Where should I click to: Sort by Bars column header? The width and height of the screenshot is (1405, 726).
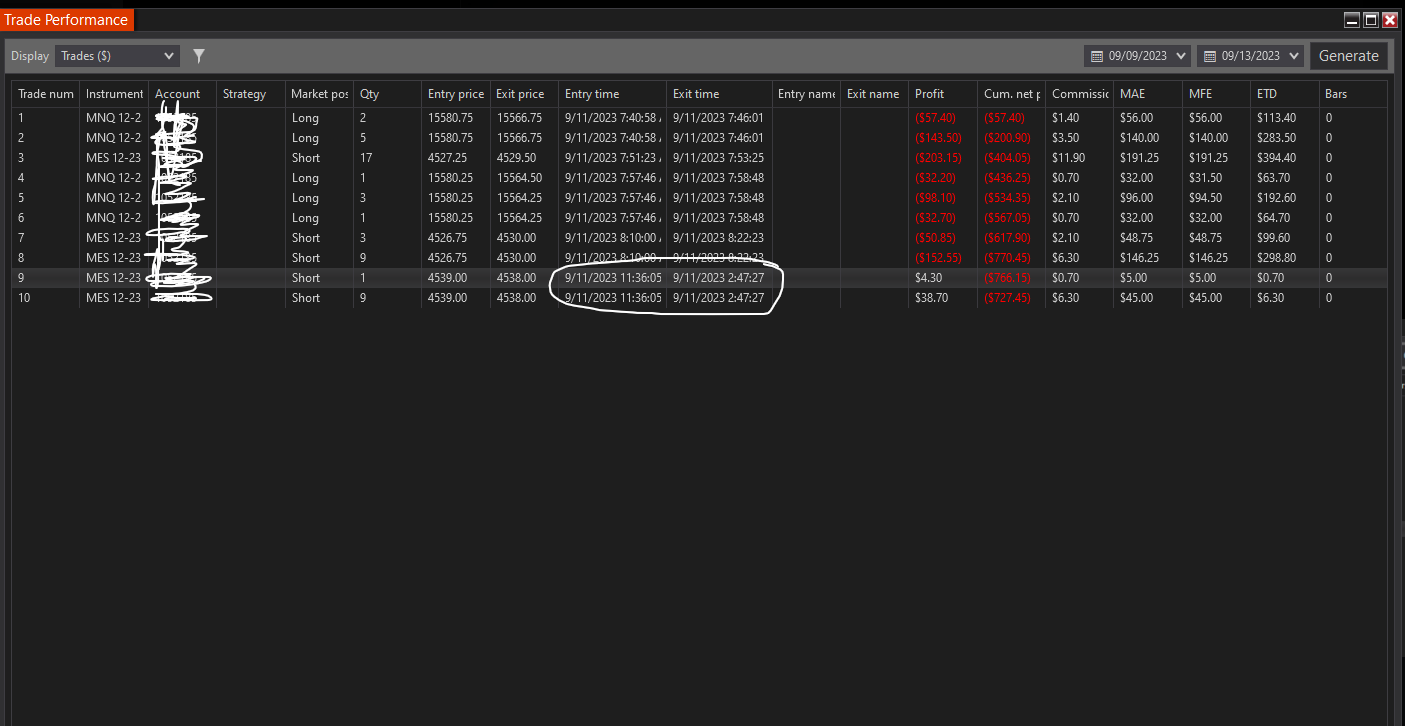click(x=1353, y=94)
